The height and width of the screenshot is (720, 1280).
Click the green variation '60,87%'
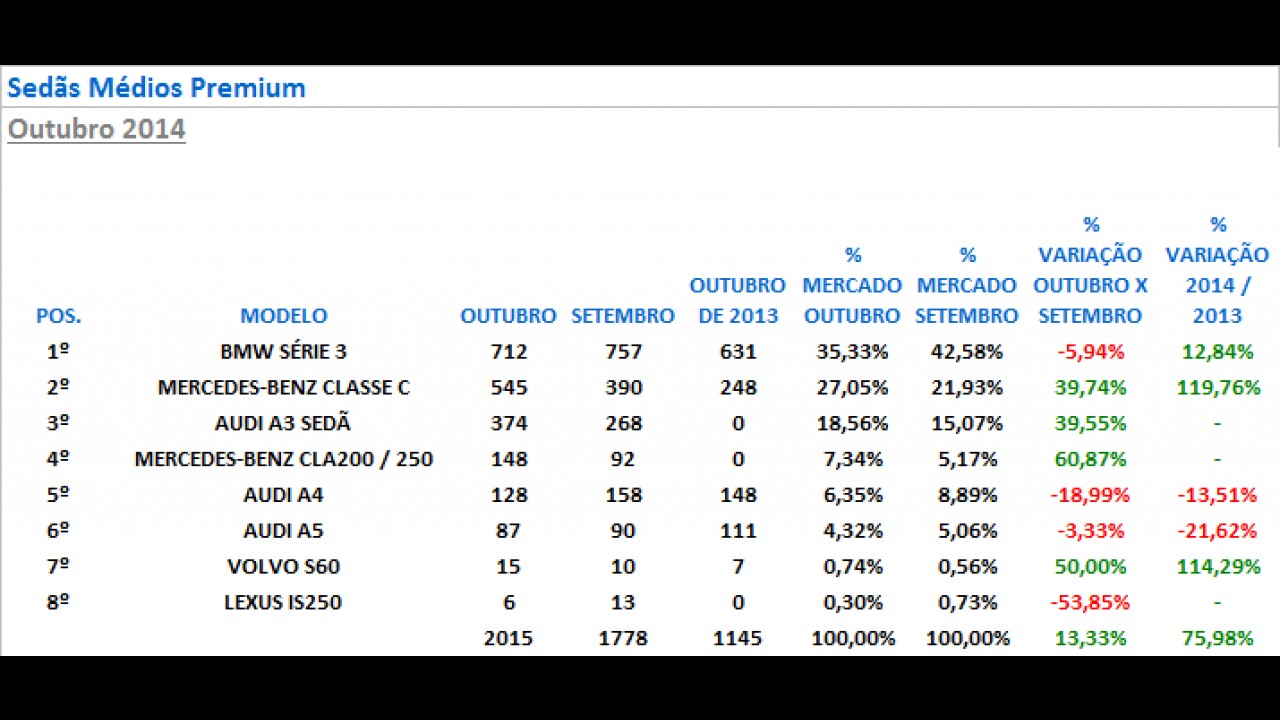(x=1090, y=460)
